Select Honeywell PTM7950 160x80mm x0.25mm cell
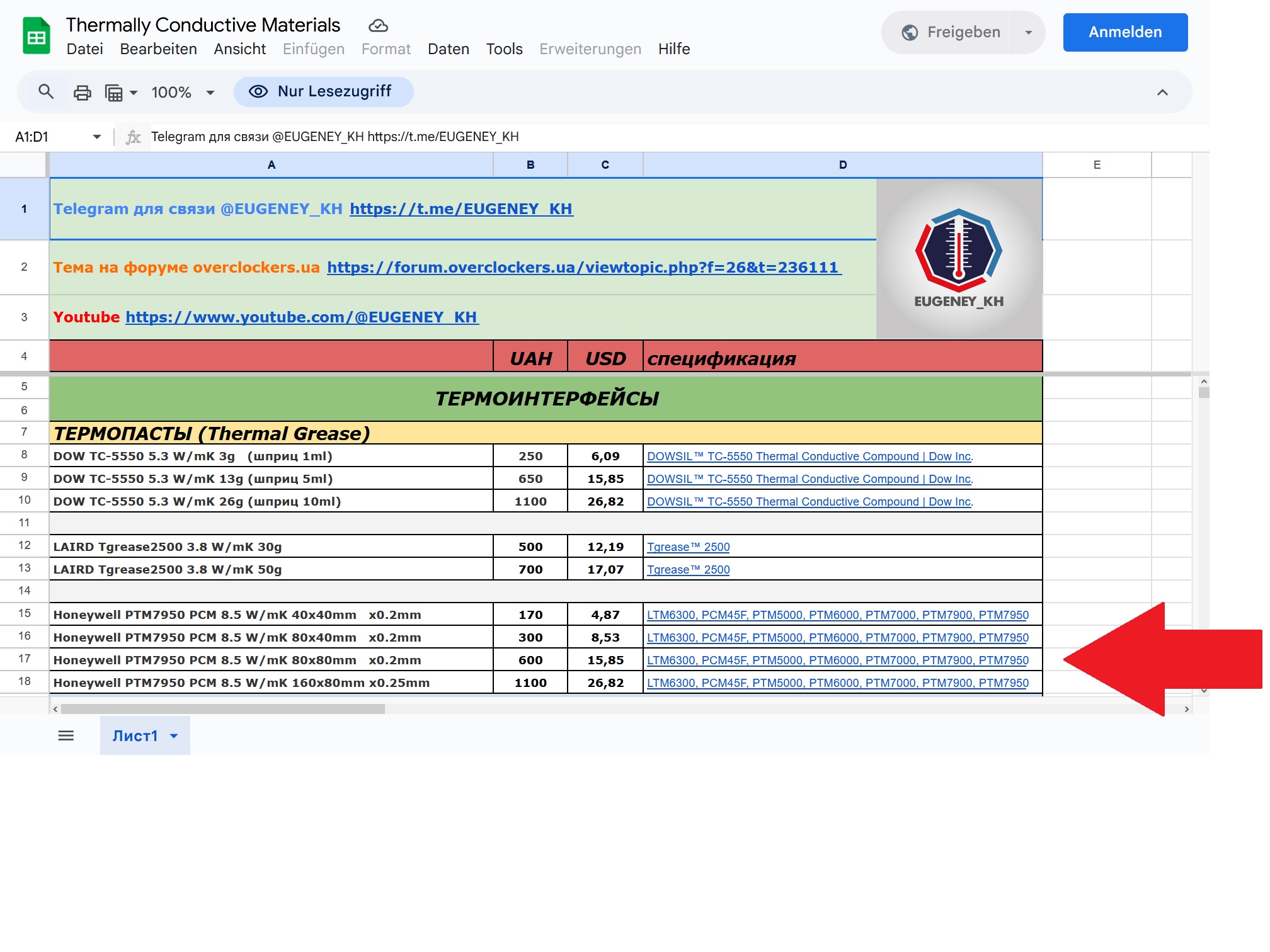Viewport: 1270px width, 952px height. pos(272,683)
